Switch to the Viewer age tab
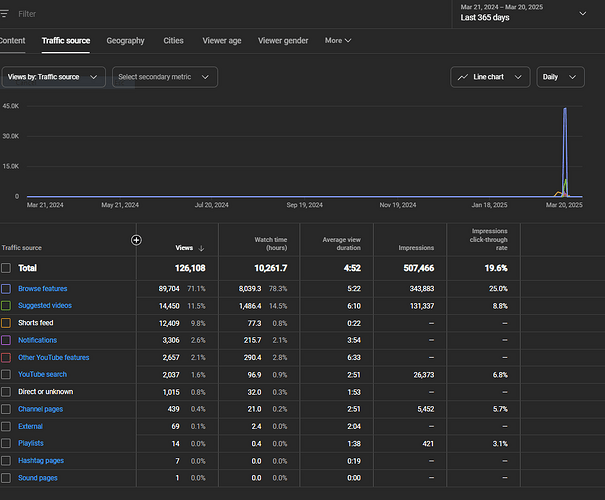 coord(222,41)
